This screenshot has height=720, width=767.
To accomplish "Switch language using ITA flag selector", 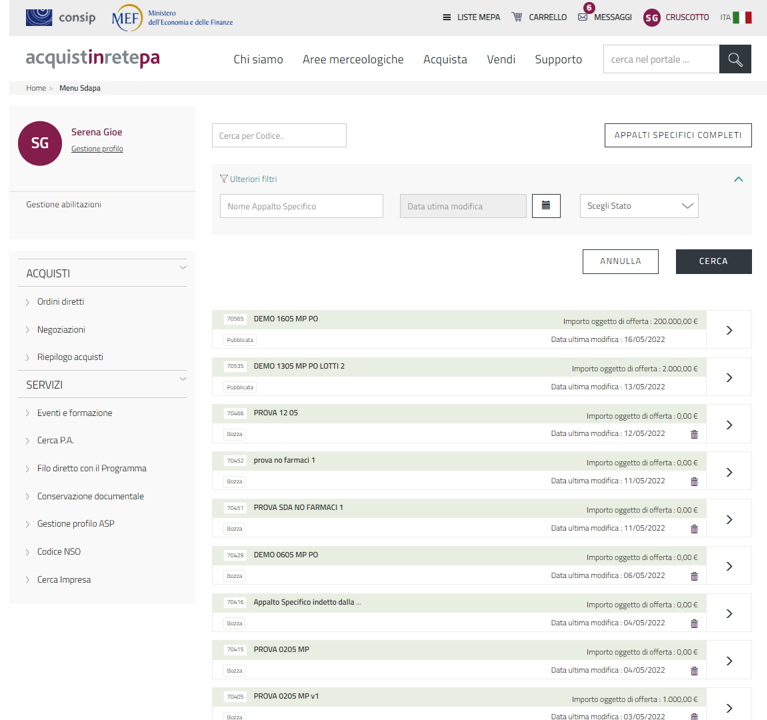I will (x=736, y=18).
